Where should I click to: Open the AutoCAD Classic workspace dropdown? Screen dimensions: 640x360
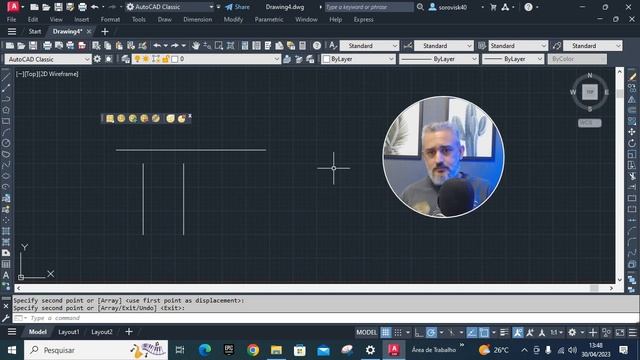coord(48,59)
